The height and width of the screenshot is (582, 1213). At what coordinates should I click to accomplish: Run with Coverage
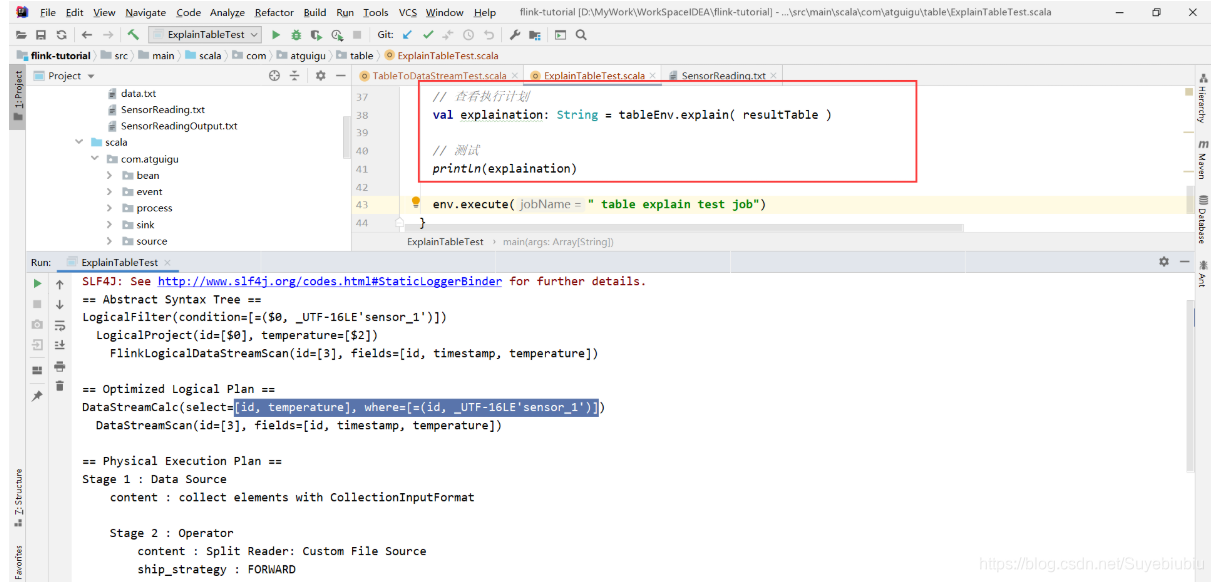pyautogui.click(x=316, y=33)
